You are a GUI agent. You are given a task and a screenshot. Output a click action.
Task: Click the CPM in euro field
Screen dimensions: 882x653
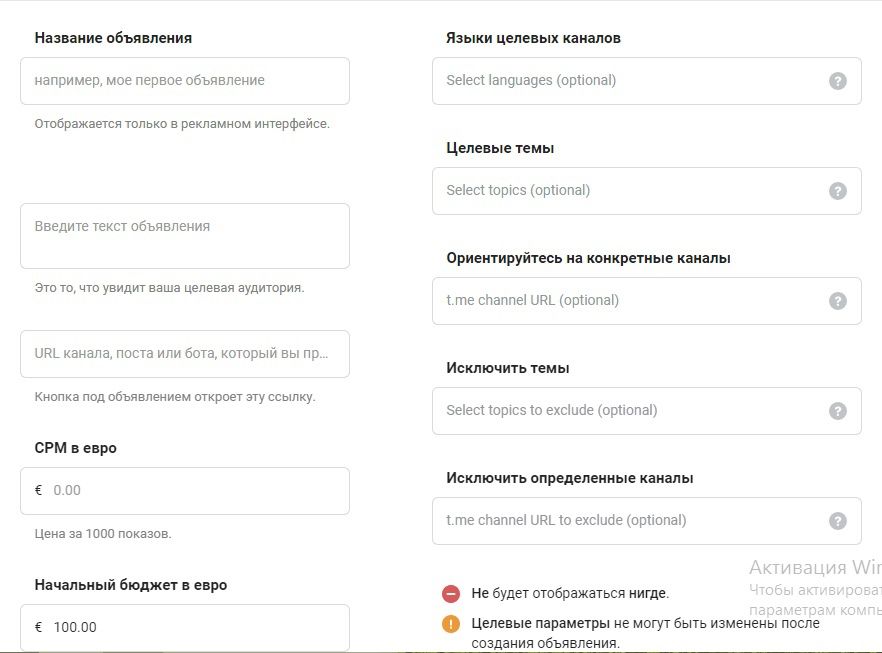(x=195, y=491)
